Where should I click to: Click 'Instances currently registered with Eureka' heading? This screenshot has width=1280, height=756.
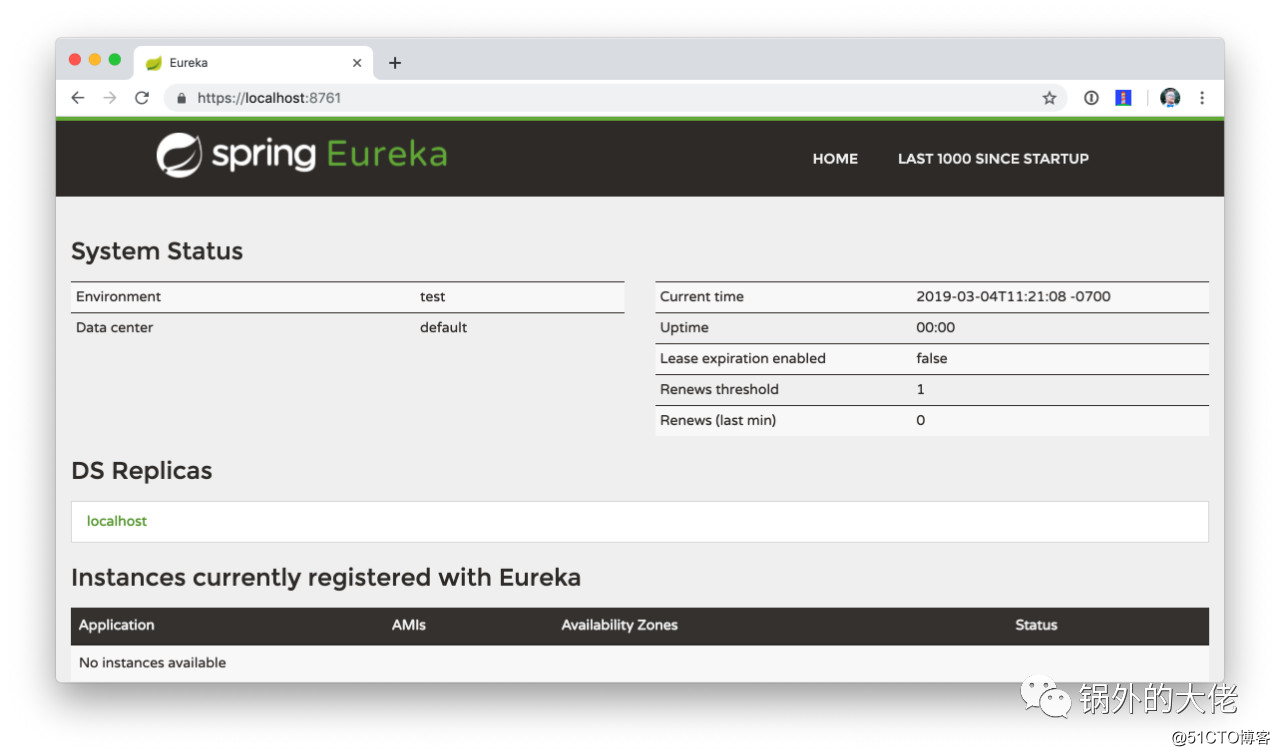[326, 578]
